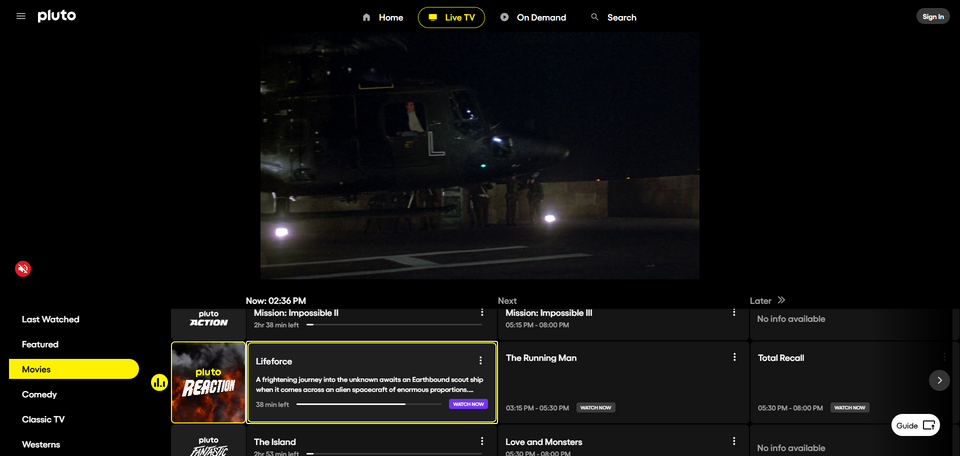Click Watch Now for Lifeforce
The image size is (960, 456).
468,404
